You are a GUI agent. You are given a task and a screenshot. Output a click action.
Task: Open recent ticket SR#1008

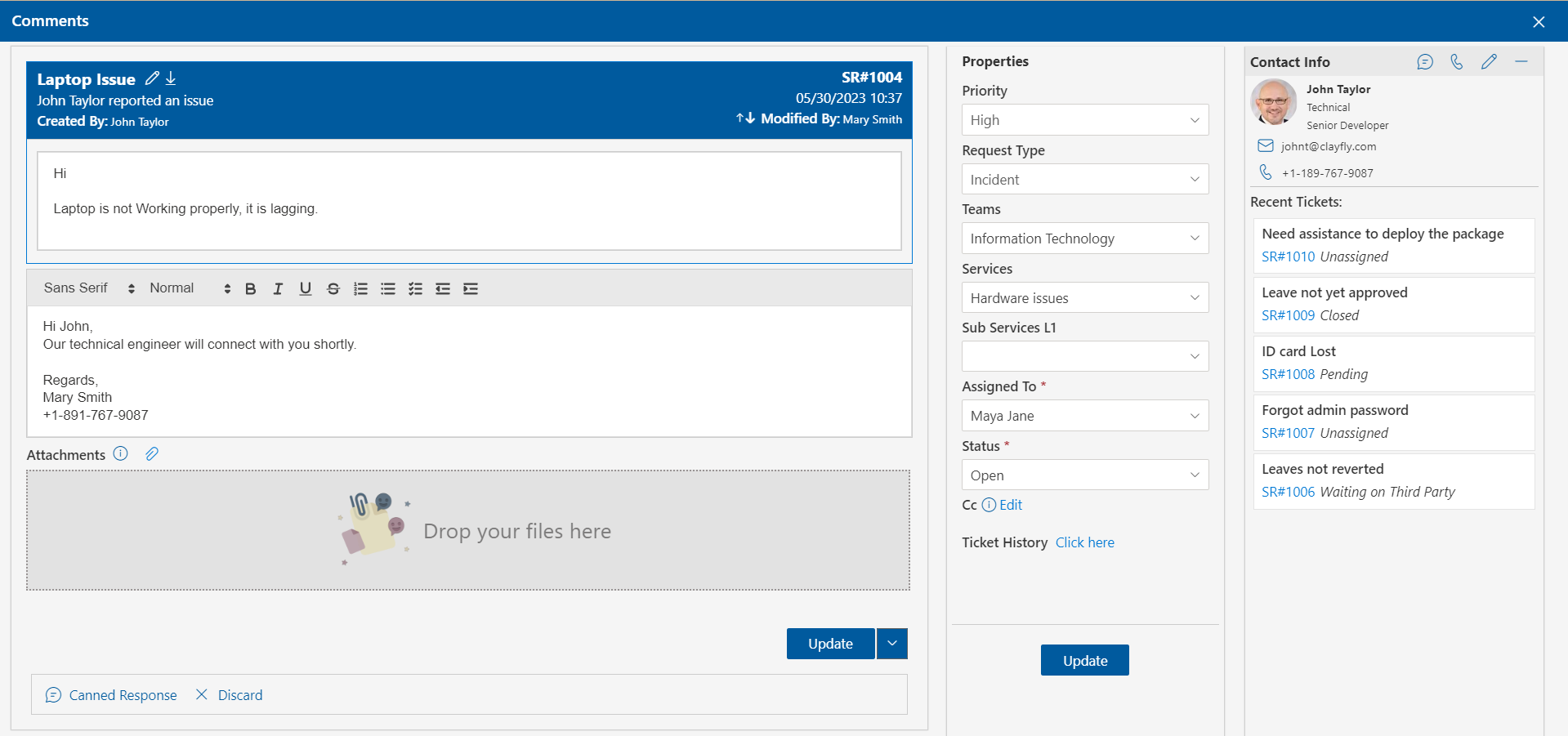pyautogui.click(x=1289, y=374)
